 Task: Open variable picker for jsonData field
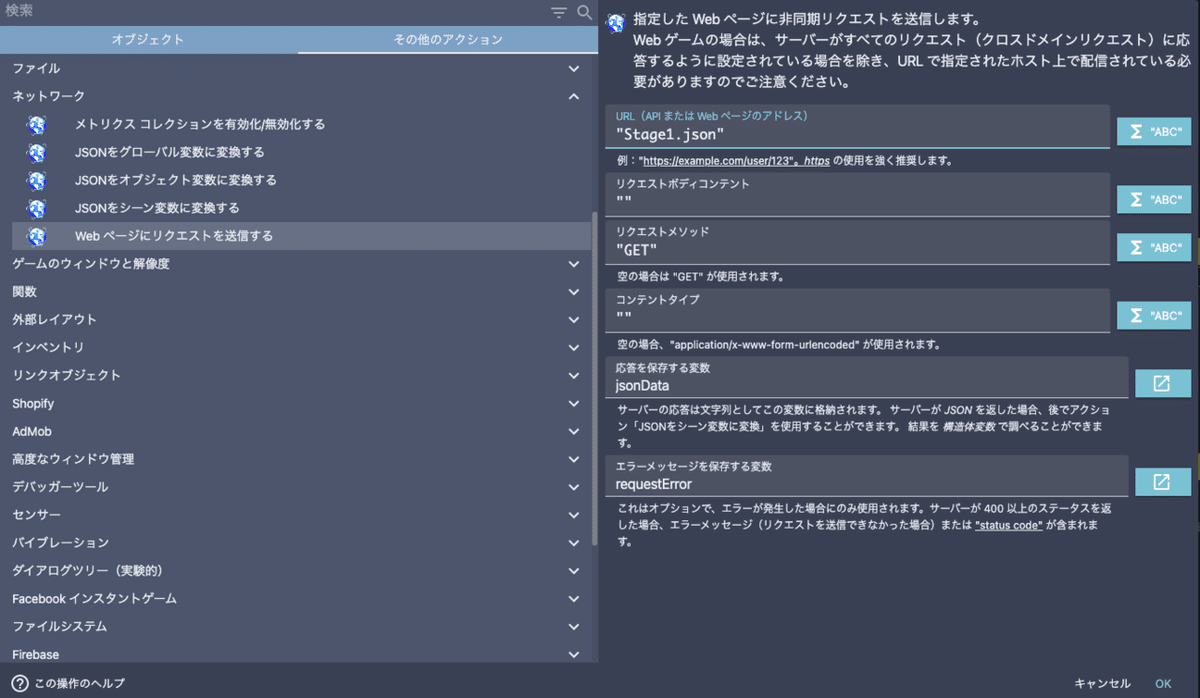coord(1162,383)
